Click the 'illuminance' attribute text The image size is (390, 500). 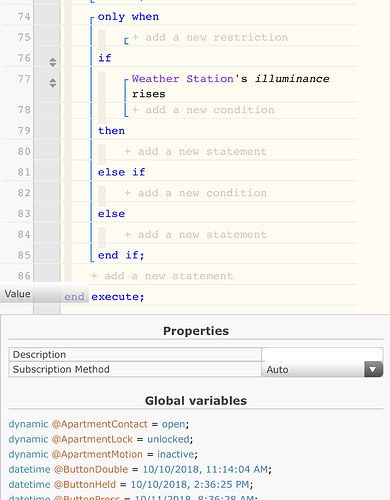(x=292, y=79)
